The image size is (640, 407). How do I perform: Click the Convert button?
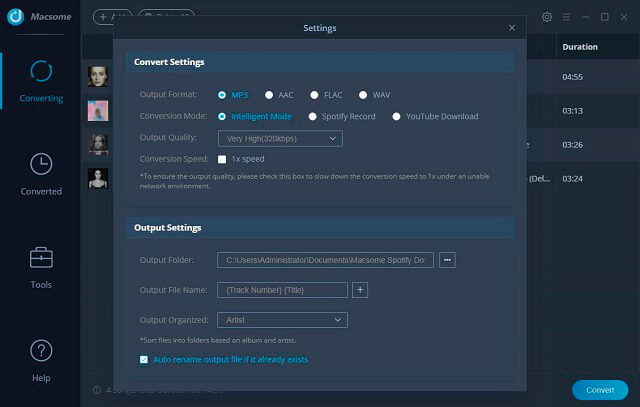600,390
